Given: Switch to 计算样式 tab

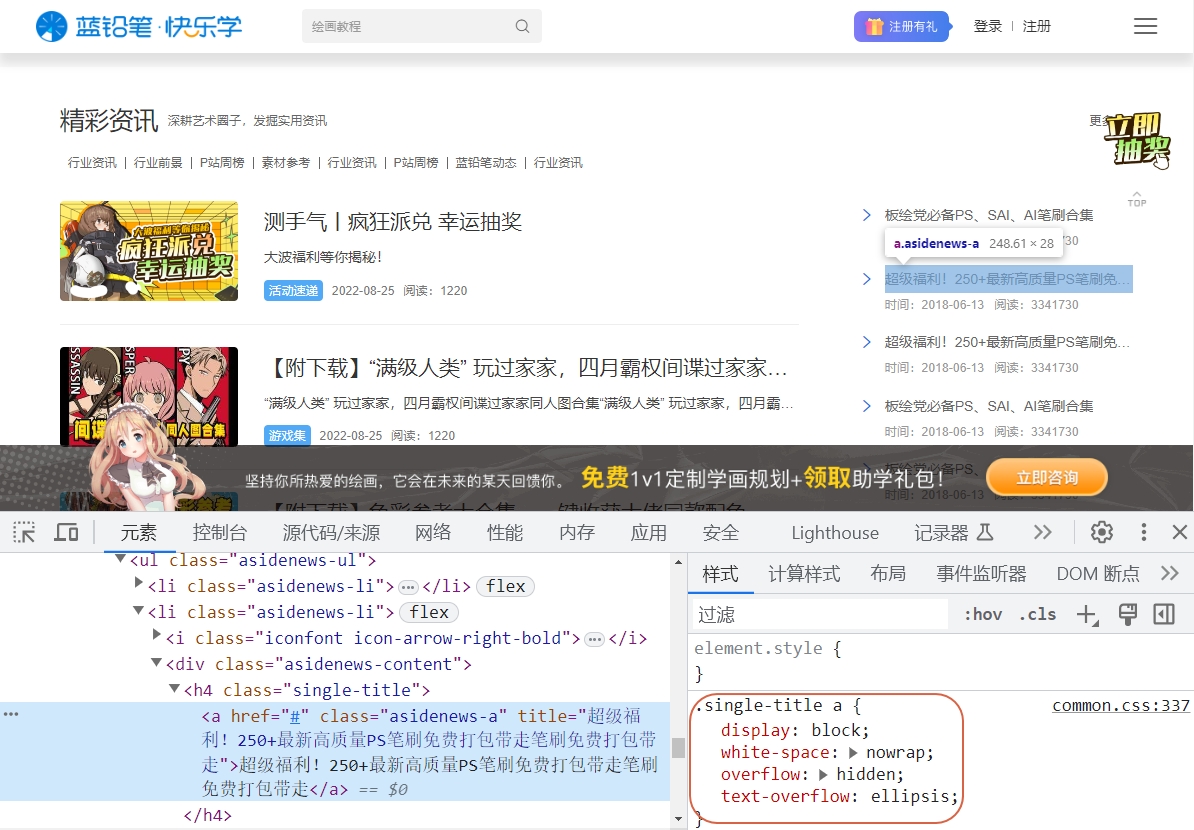Looking at the screenshot, I should 804,573.
